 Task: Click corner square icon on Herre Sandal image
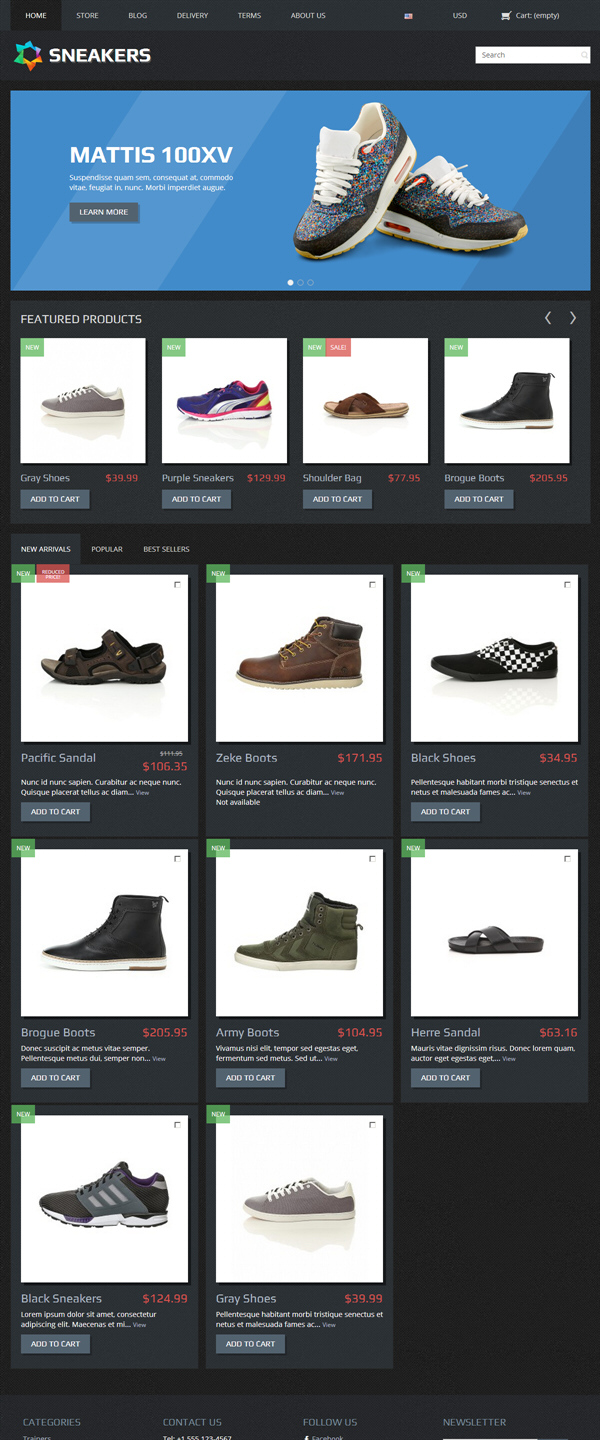point(567,859)
